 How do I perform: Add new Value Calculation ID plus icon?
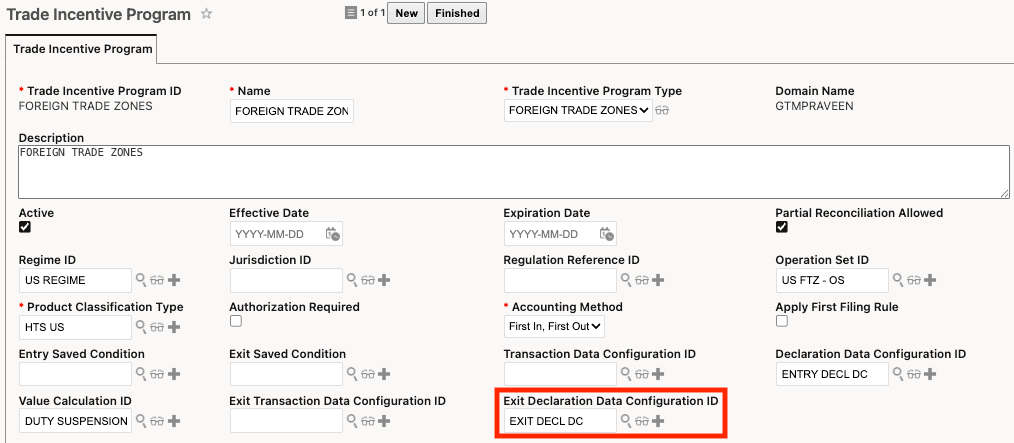click(x=174, y=421)
